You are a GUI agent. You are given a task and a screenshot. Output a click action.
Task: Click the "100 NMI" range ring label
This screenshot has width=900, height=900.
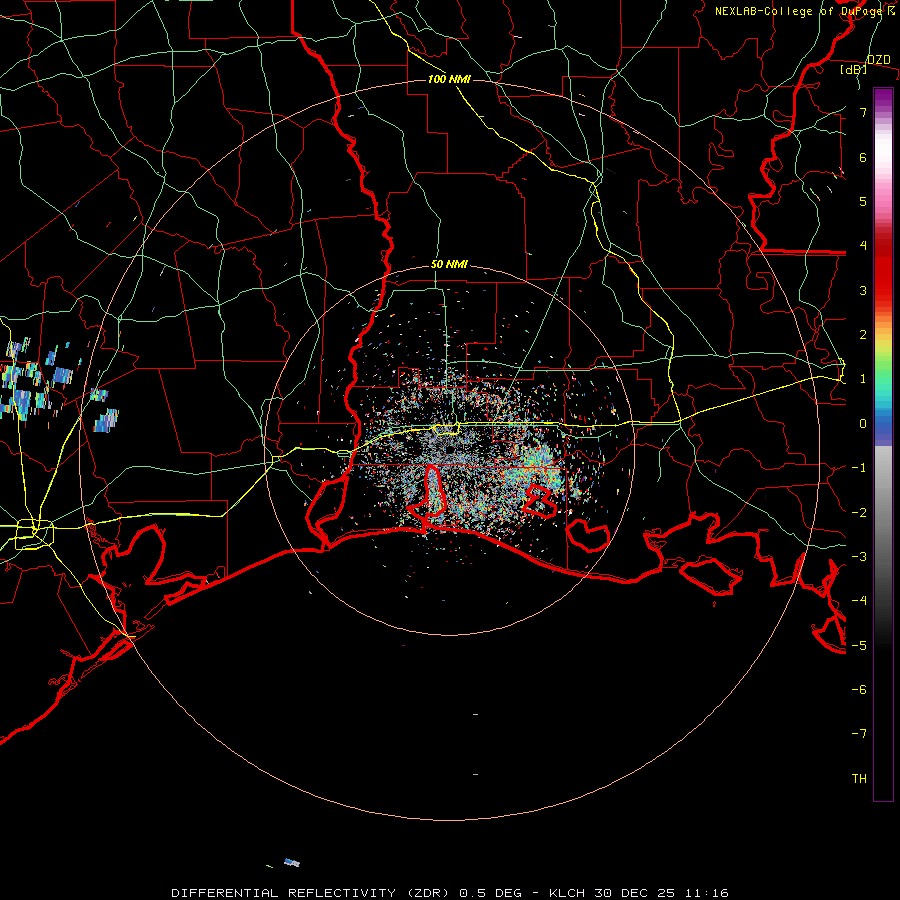[449, 79]
